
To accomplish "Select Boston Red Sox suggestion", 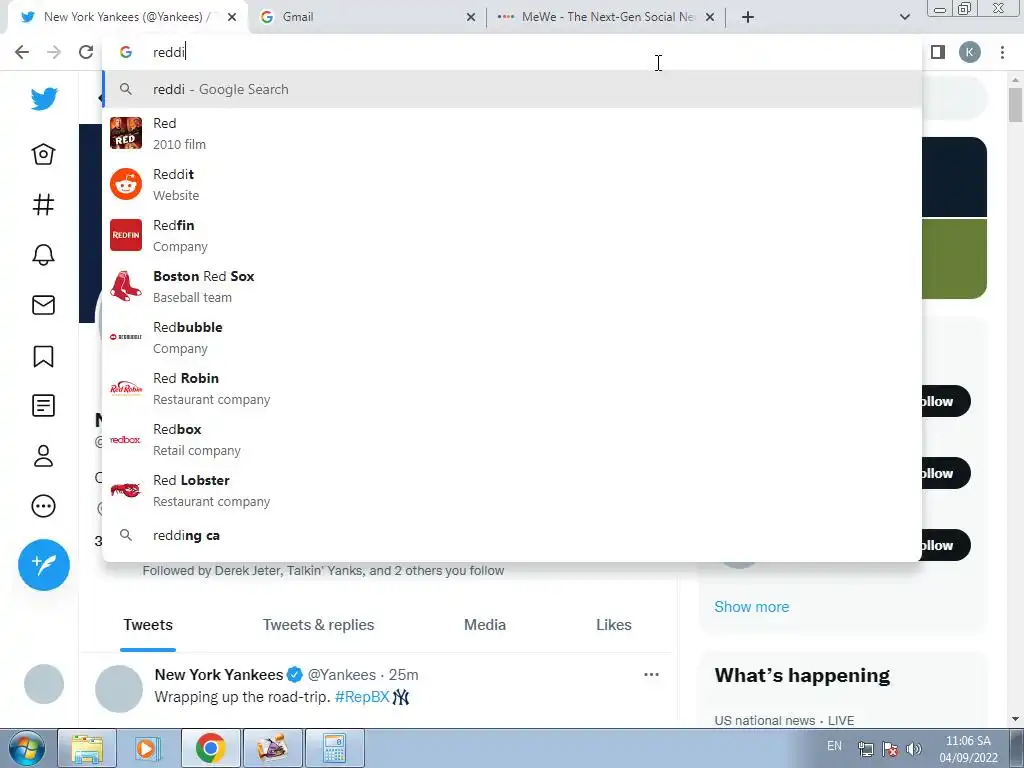I will [x=513, y=287].
